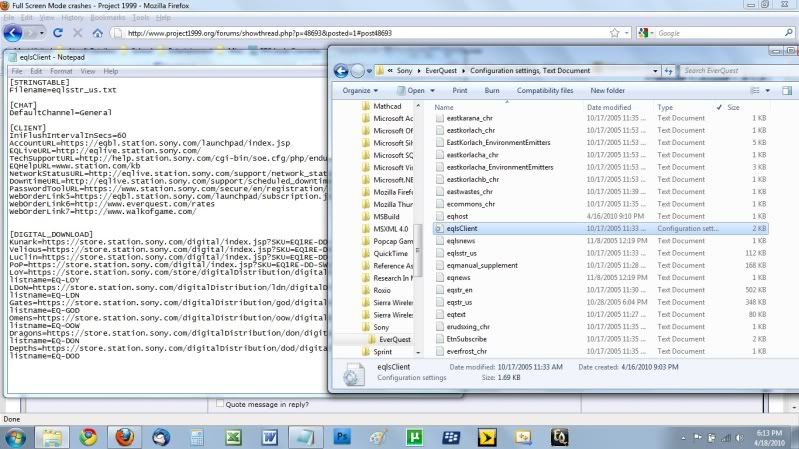Click the Word taskbar icon
Image resolution: width=799 pixels, height=449 pixels.
[269, 436]
